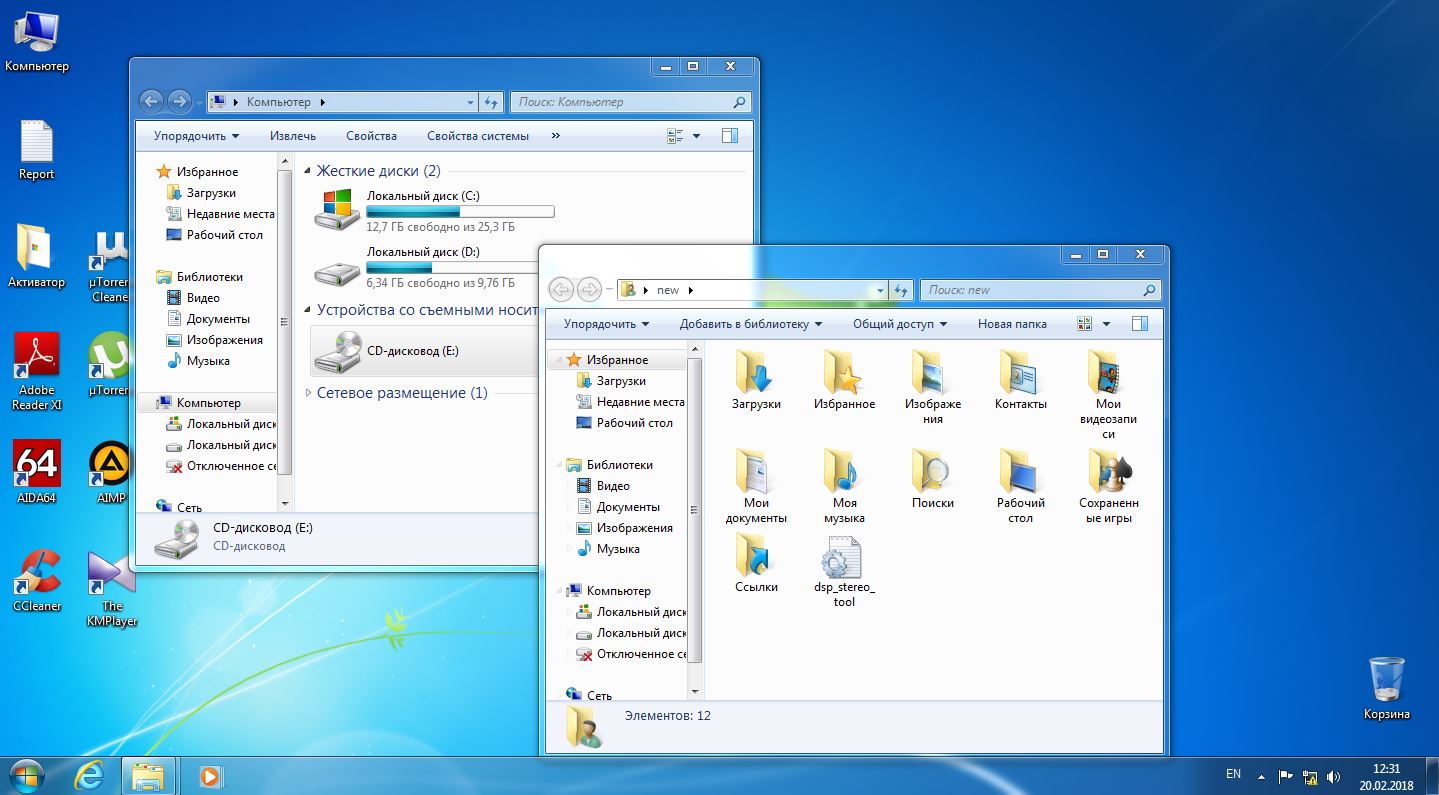Click Internet Explorer in the taskbar

click(x=89, y=775)
